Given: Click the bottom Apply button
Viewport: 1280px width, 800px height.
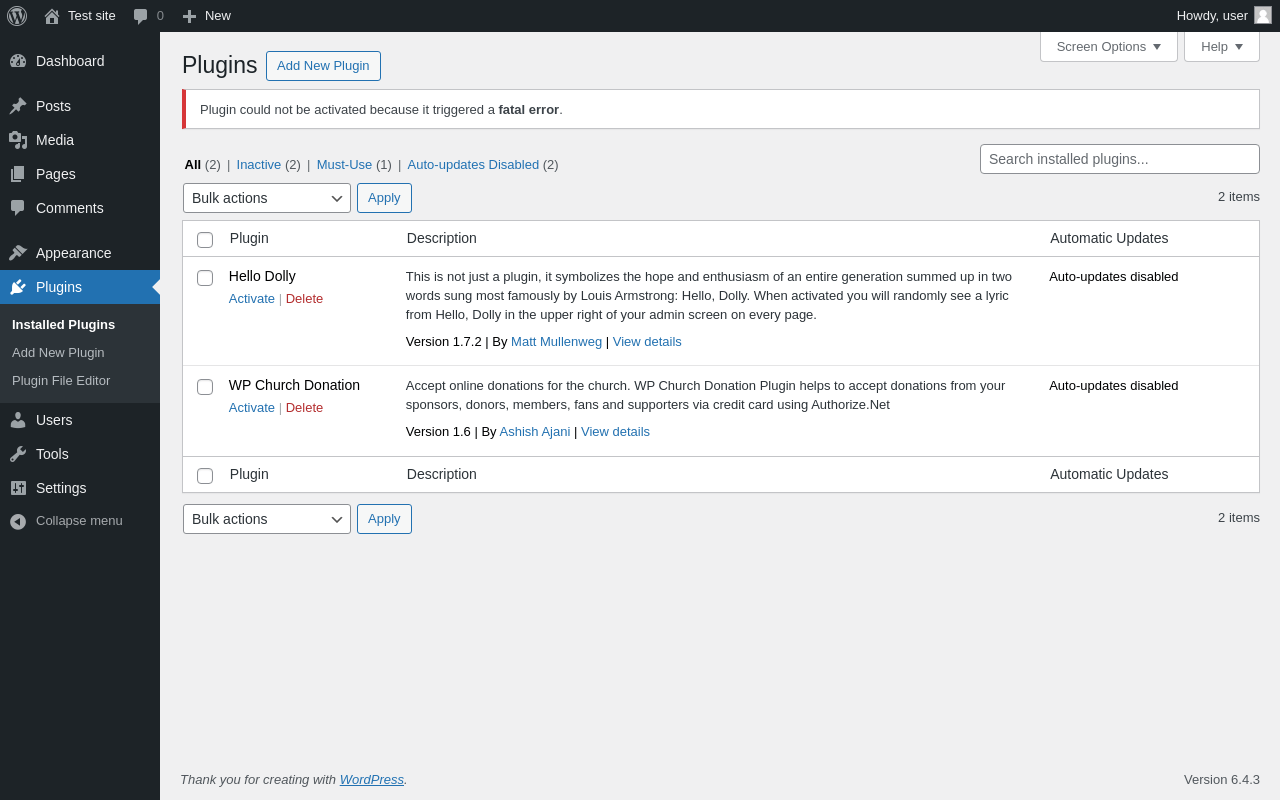Looking at the screenshot, I should click(384, 519).
